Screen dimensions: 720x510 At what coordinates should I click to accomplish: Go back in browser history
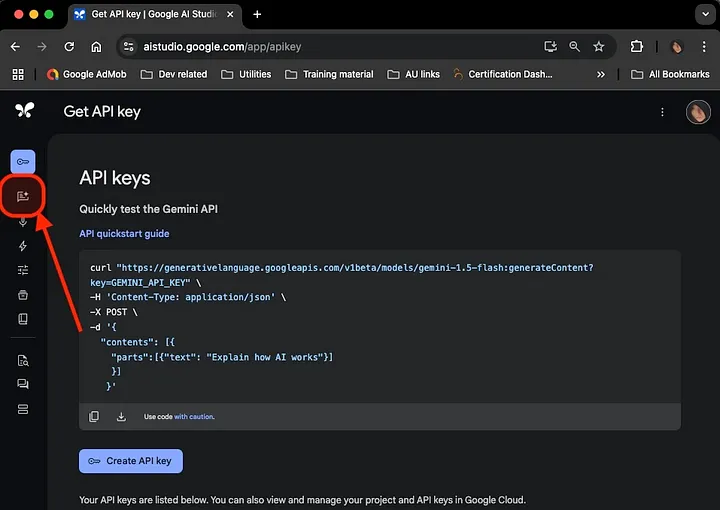15,46
